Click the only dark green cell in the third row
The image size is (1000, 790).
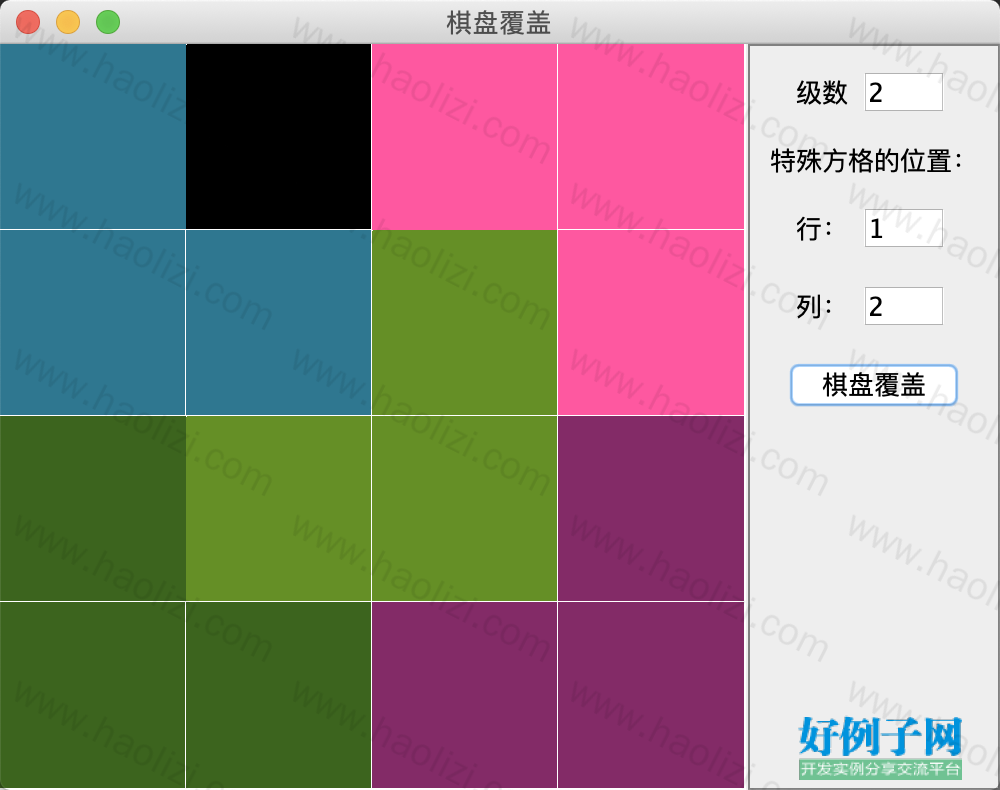pyautogui.click(x=92, y=508)
